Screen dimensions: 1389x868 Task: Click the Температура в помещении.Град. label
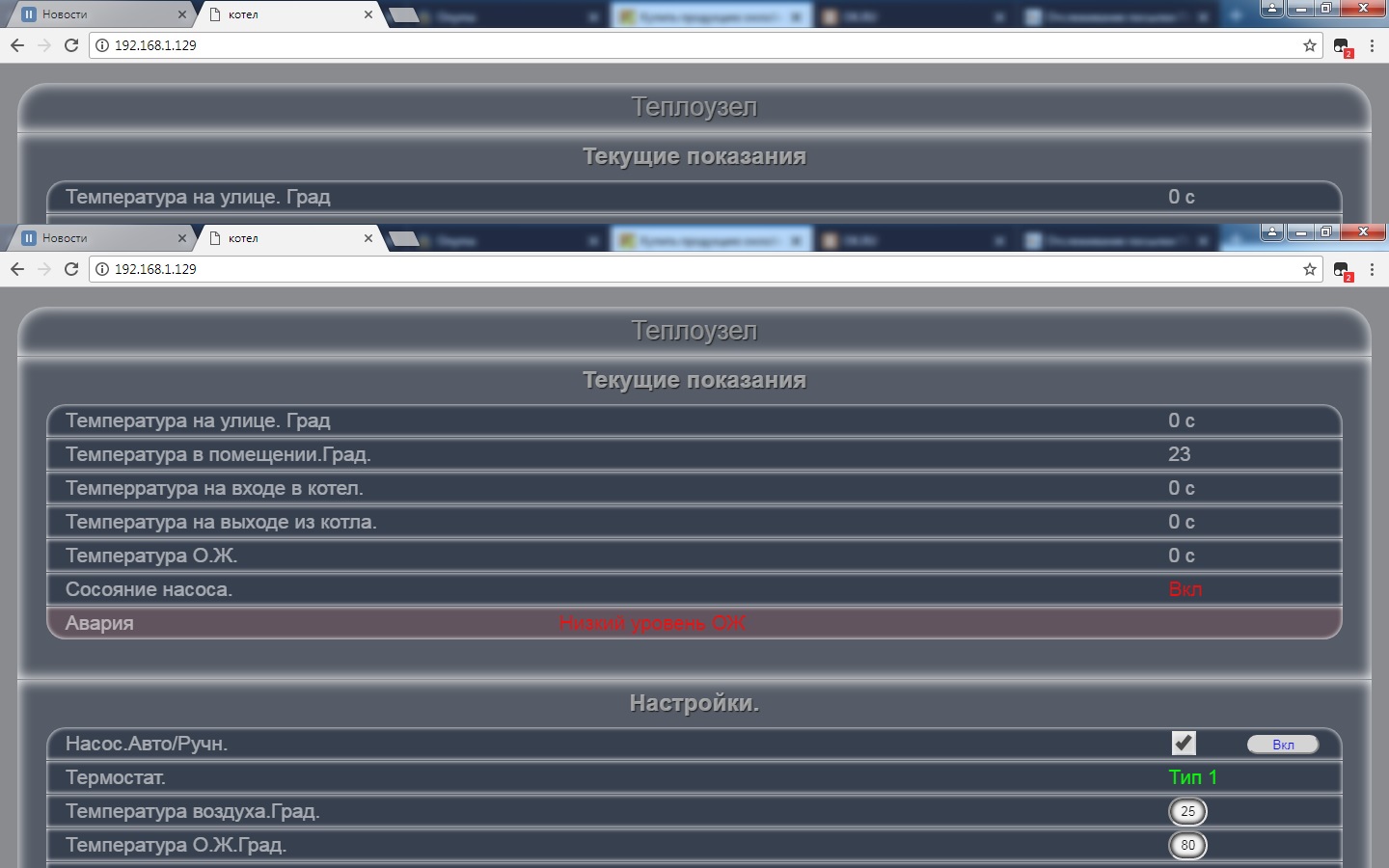218,454
